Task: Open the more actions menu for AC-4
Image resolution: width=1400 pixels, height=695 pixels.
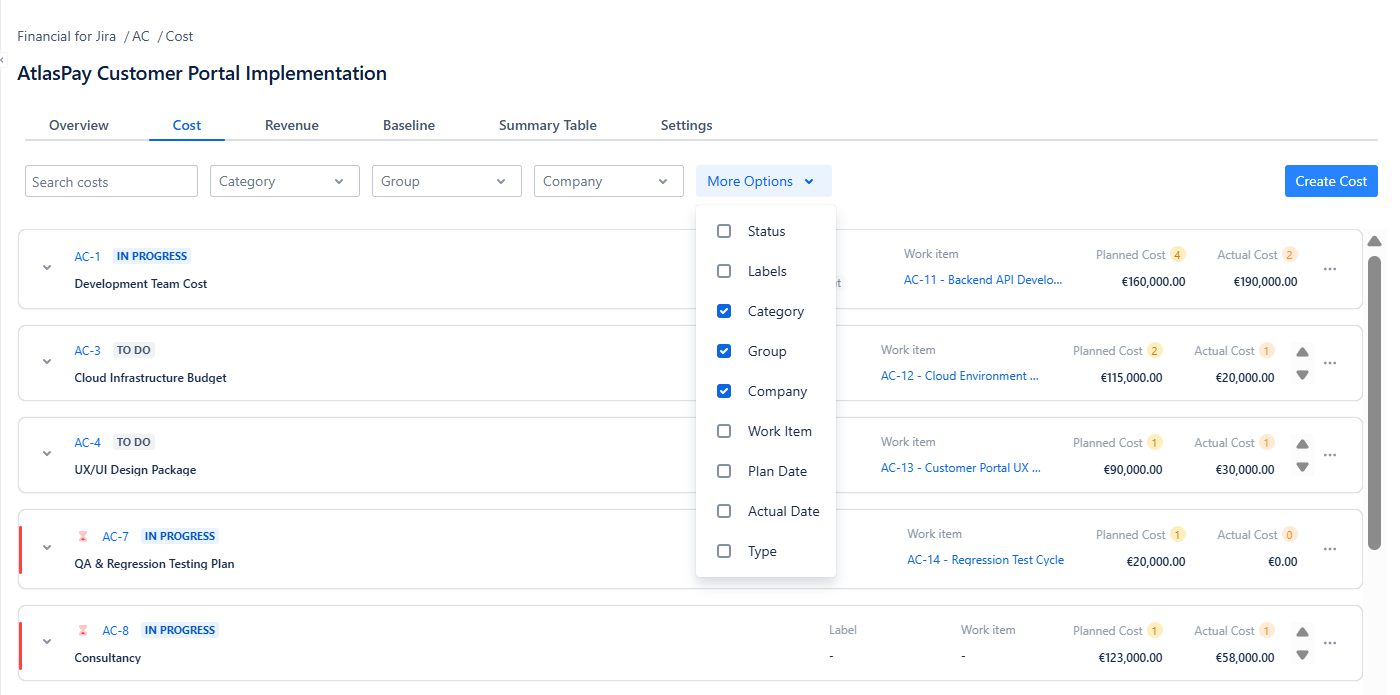Action: (x=1330, y=455)
